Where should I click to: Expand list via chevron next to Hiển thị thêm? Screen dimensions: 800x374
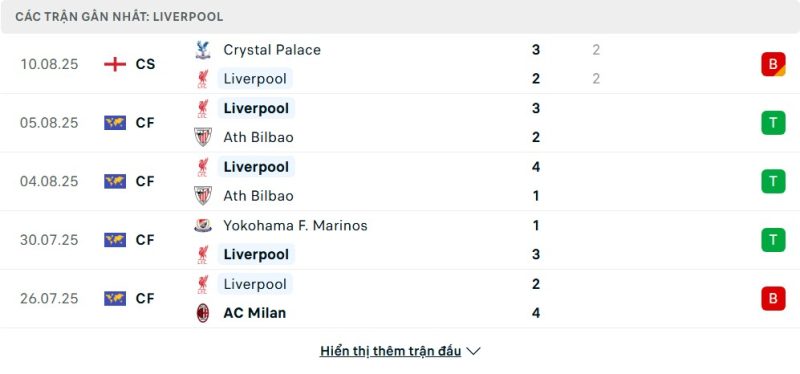[x=473, y=352]
